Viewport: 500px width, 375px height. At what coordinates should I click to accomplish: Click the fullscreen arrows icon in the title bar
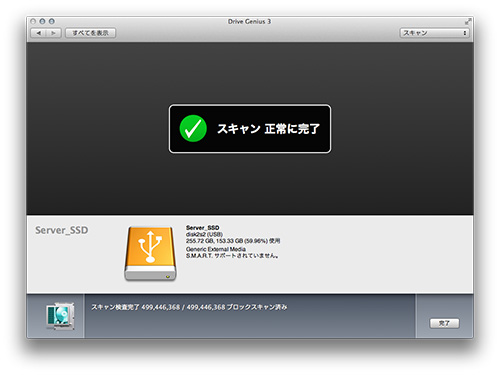pos(468,21)
